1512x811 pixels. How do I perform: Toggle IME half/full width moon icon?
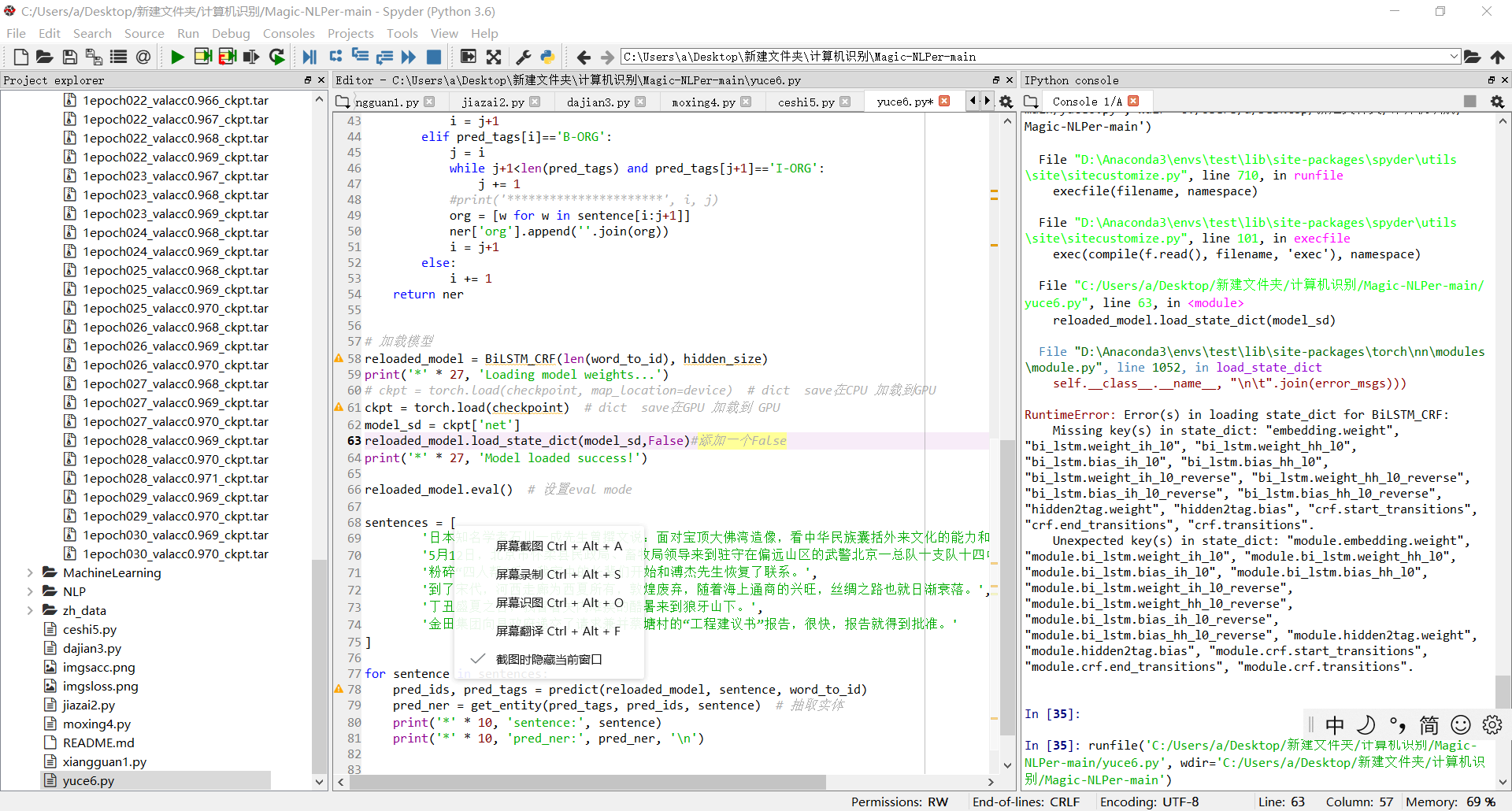[1367, 725]
